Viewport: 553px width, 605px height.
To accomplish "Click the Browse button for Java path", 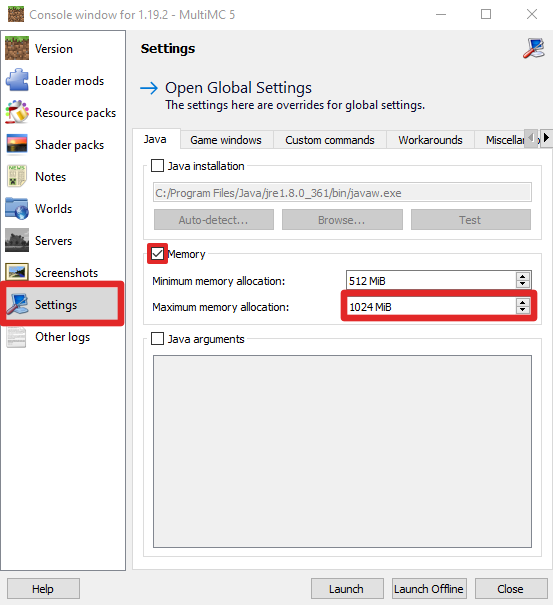I will coord(342,220).
